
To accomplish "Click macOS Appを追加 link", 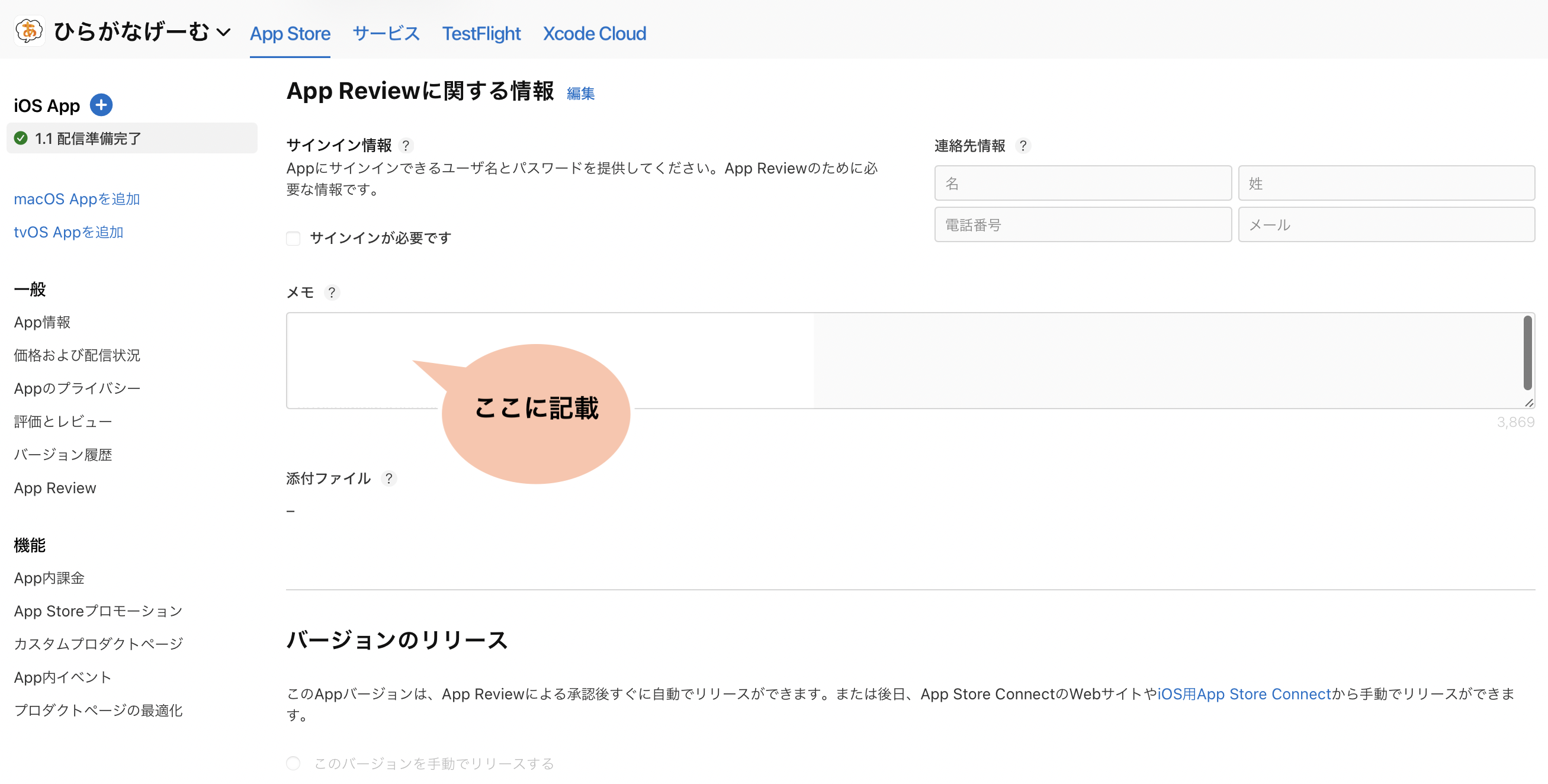I will [x=77, y=199].
